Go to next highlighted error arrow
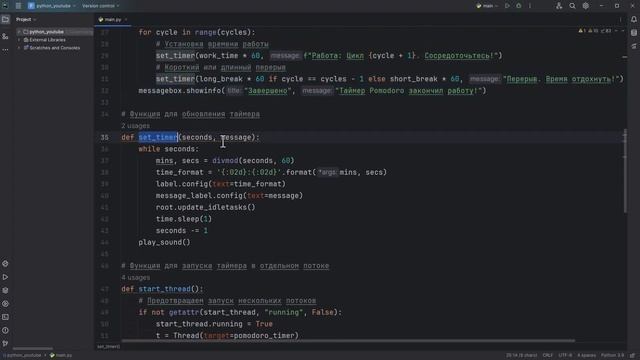This screenshot has width=640, height=360. pos(623,31)
